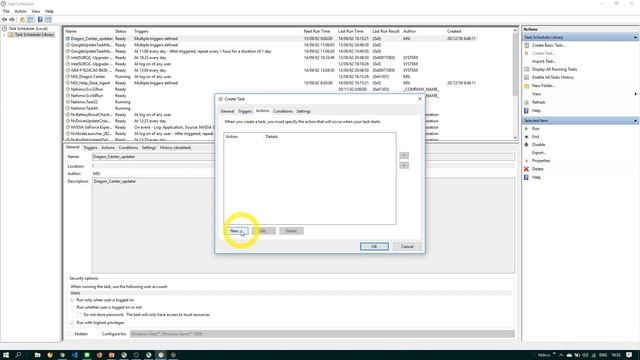Open the notification center icon in taskbar

click(x=629, y=355)
